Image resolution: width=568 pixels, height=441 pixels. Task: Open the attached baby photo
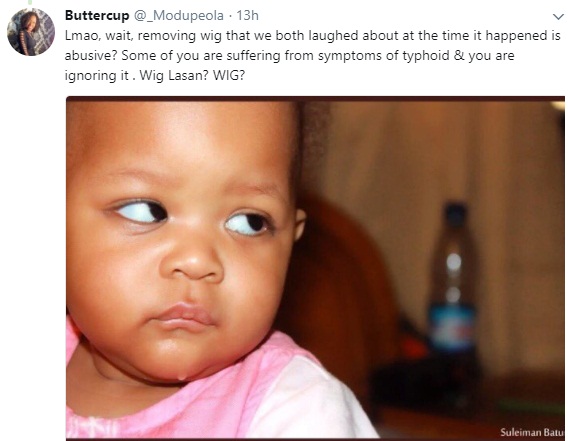(315, 267)
